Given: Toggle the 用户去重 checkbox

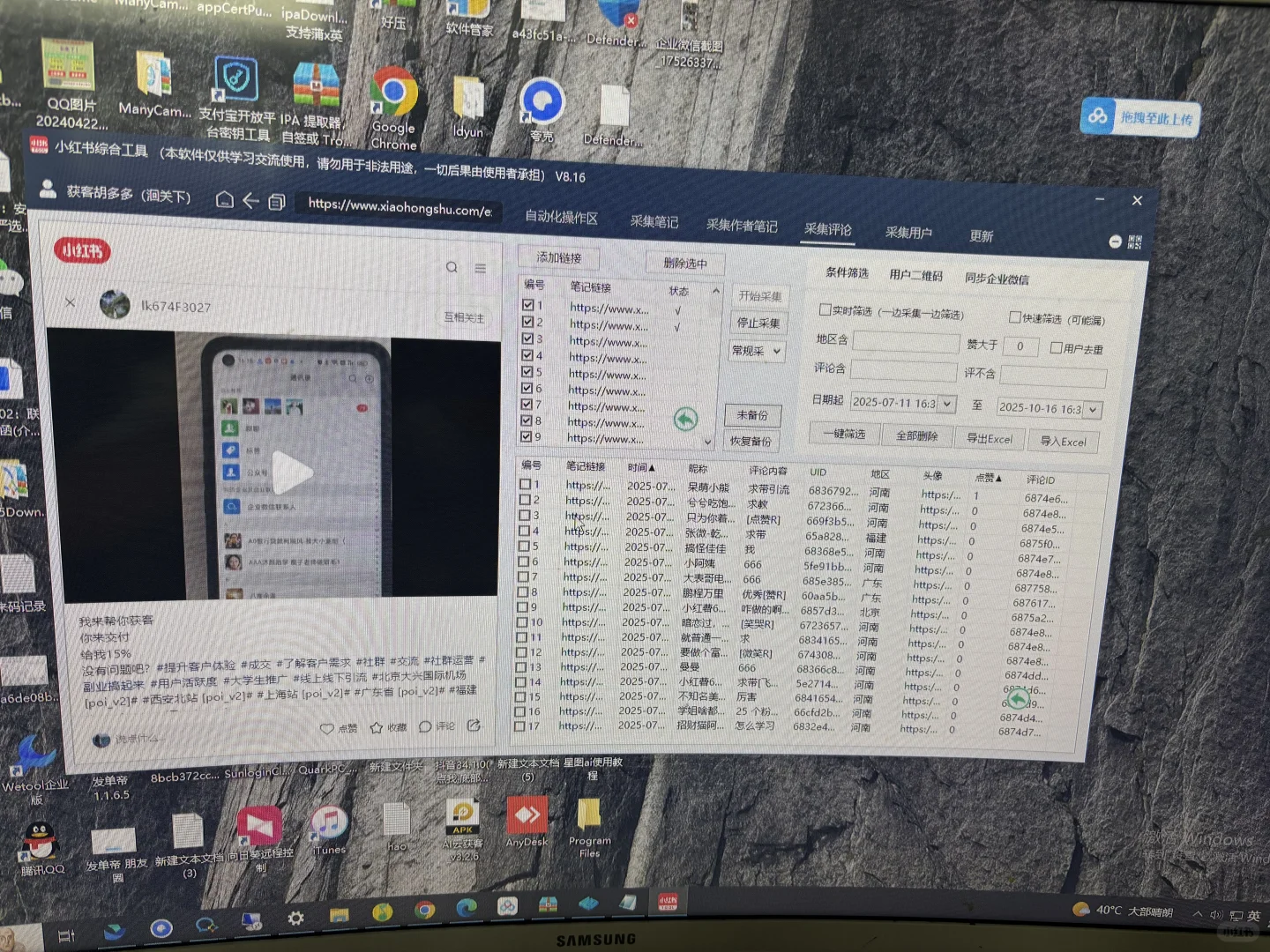Looking at the screenshot, I should [x=1056, y=346].
